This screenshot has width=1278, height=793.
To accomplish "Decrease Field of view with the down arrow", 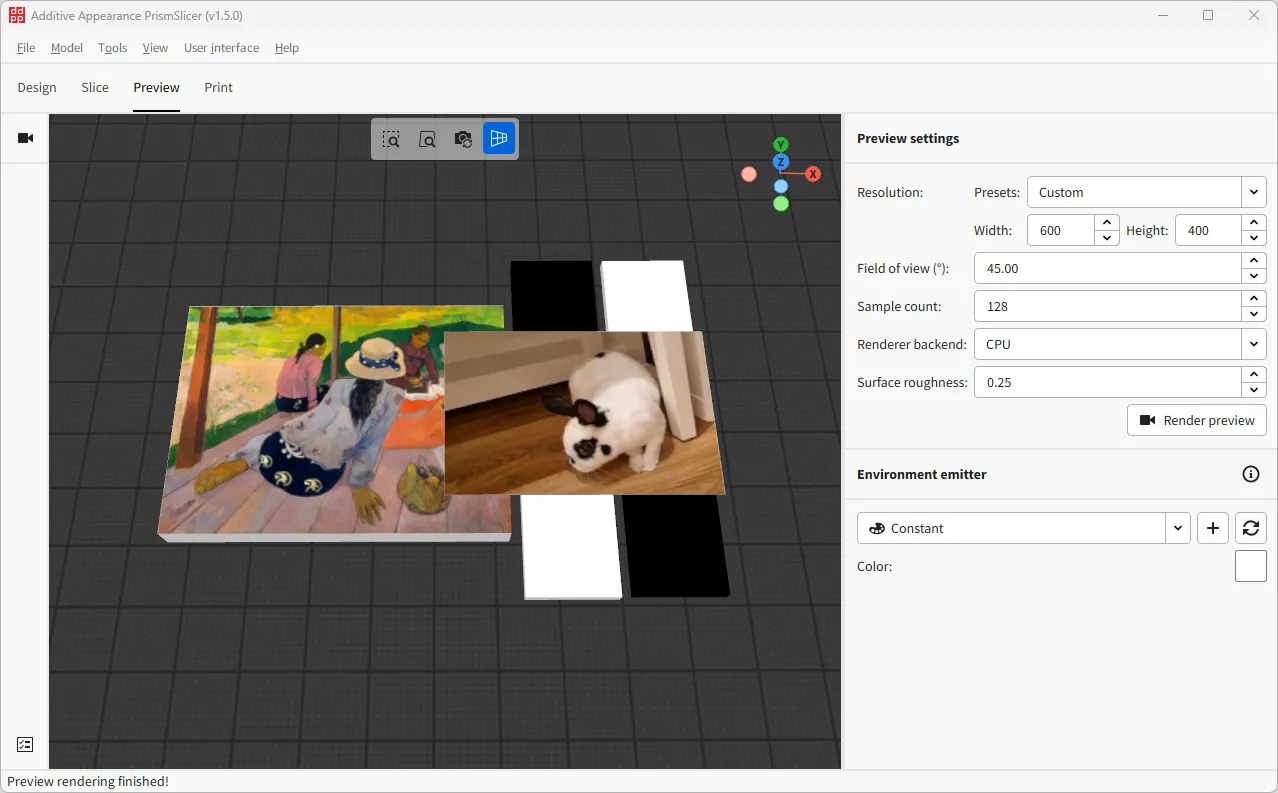I will click(x=1253, y=275).
